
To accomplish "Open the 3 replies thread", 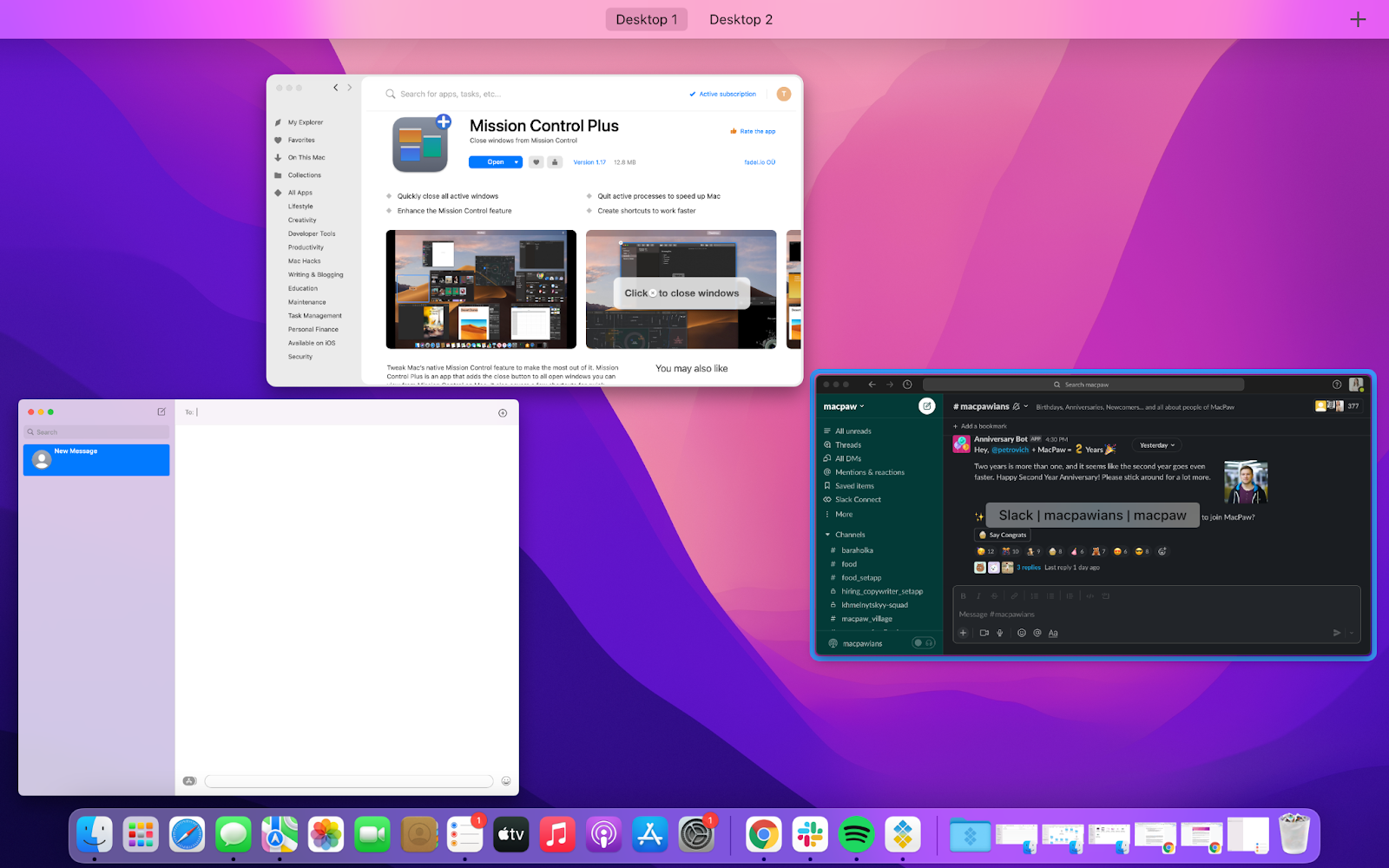I will pyautogui.click(x=1029, y=568).
